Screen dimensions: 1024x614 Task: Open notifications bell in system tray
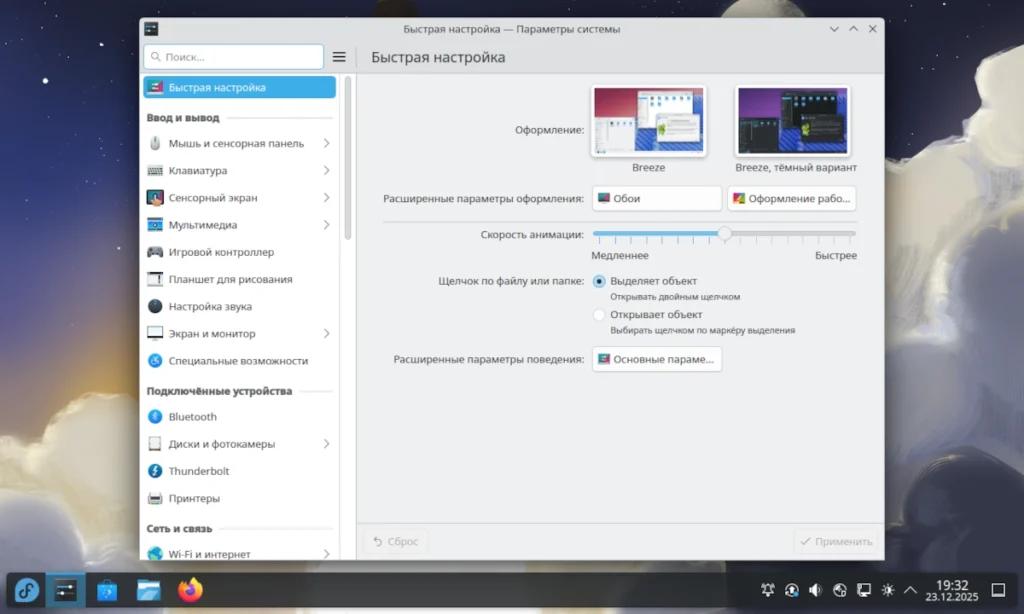(x=768, y=590)
